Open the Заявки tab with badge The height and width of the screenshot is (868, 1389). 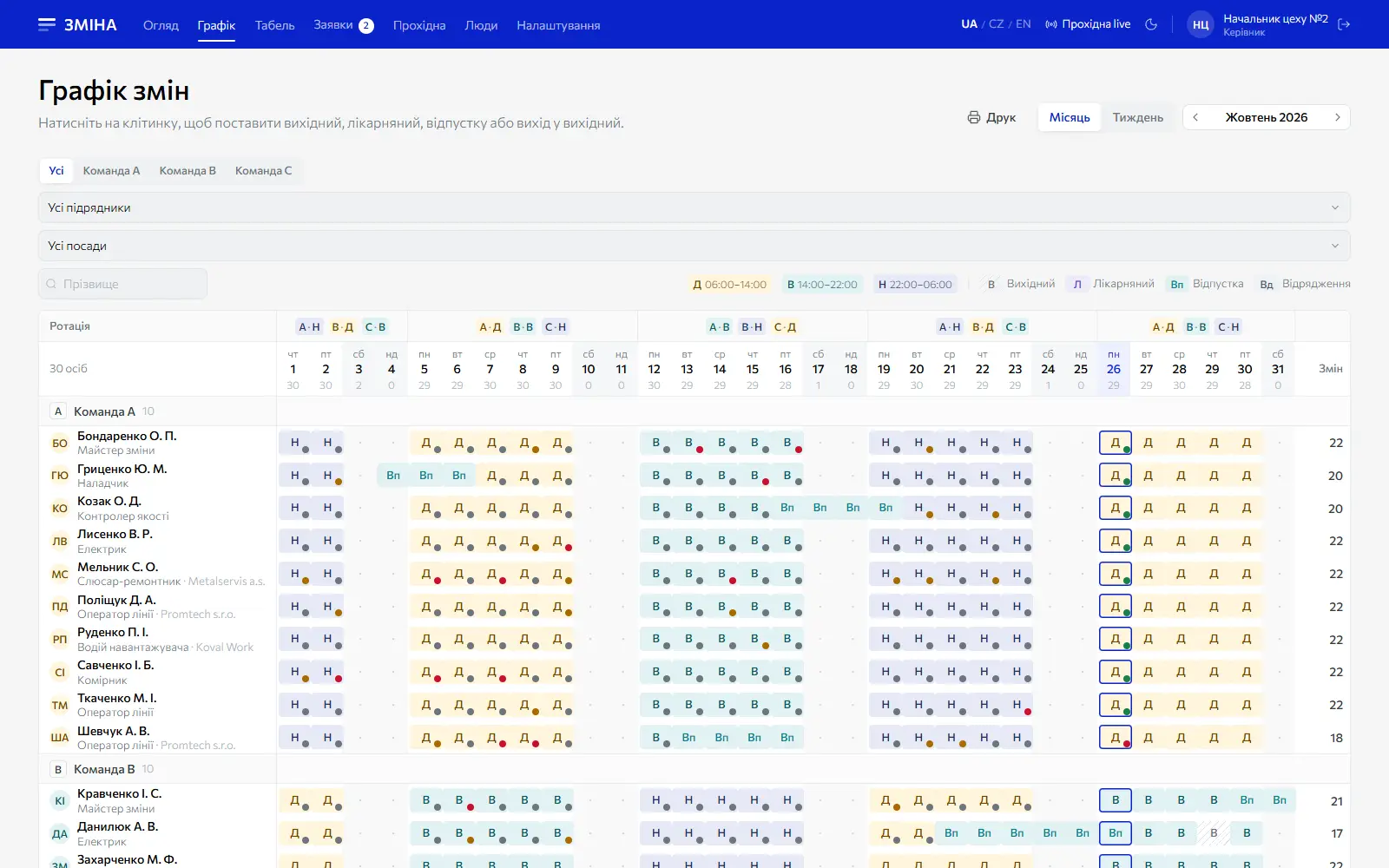tap(344, 25)
